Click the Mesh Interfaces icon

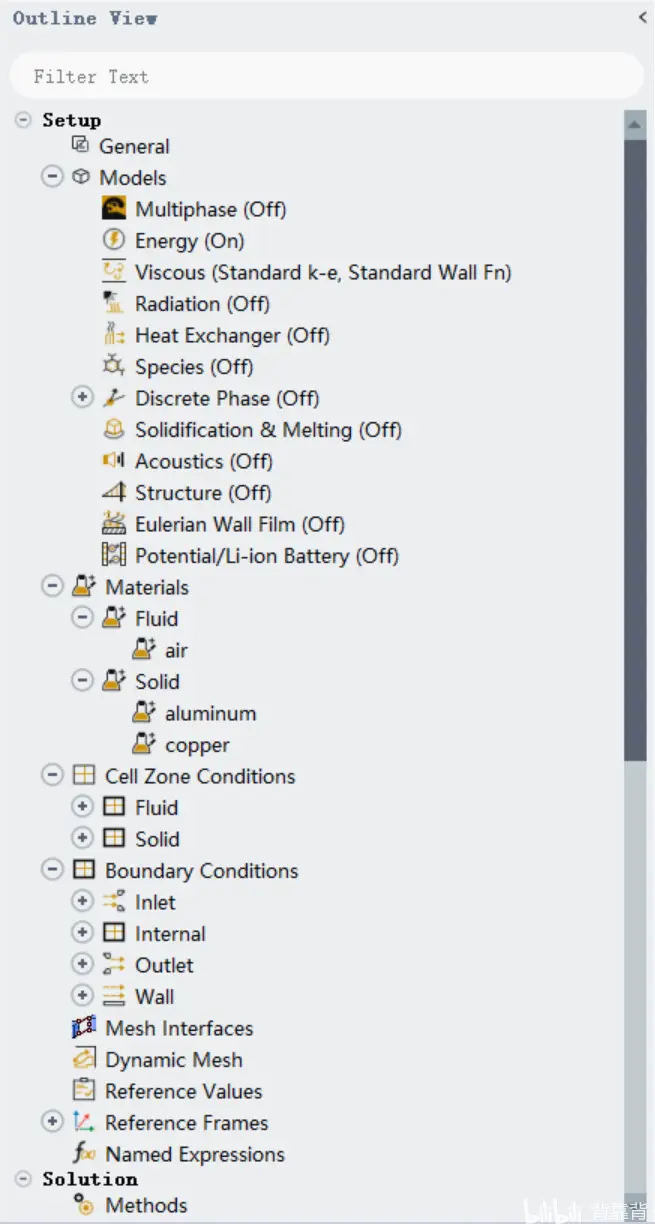pos(84,1028)
